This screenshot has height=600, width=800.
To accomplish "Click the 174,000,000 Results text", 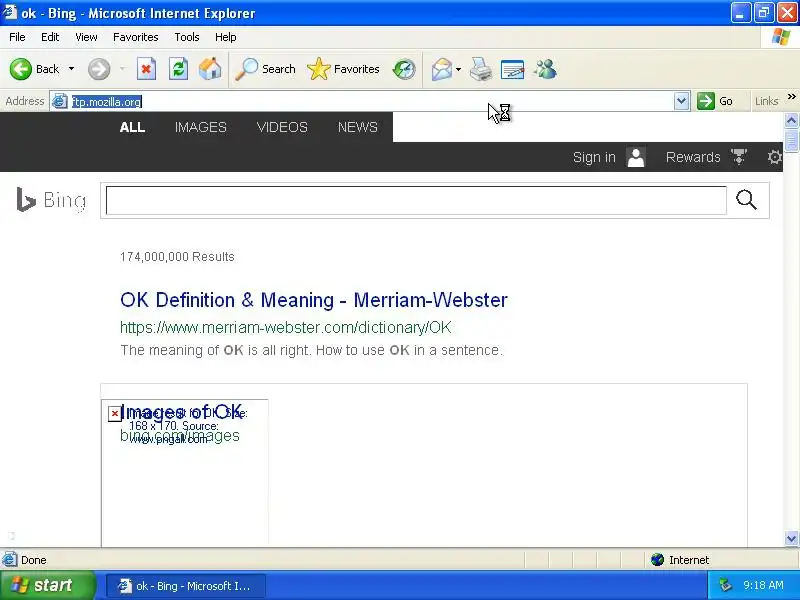I will coord(177,257).
